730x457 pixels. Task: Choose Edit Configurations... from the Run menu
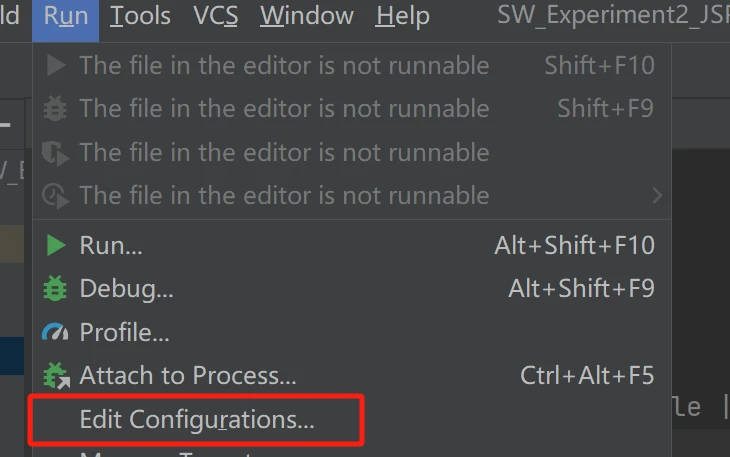pos(196,419)
